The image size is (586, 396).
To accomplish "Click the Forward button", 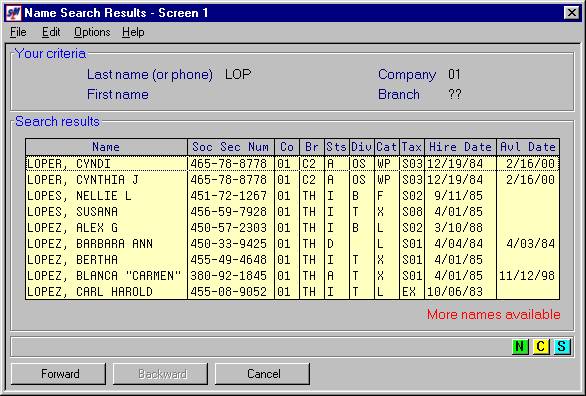I will (x=59, y=374).
